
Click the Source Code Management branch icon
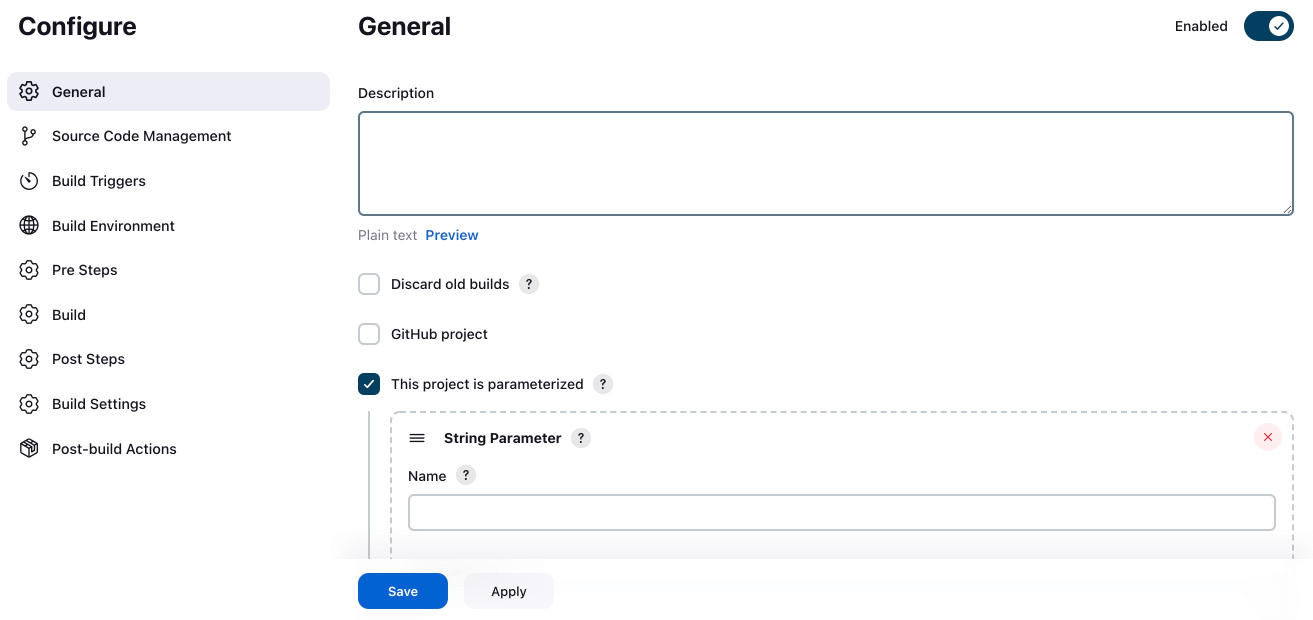(29, 136)
